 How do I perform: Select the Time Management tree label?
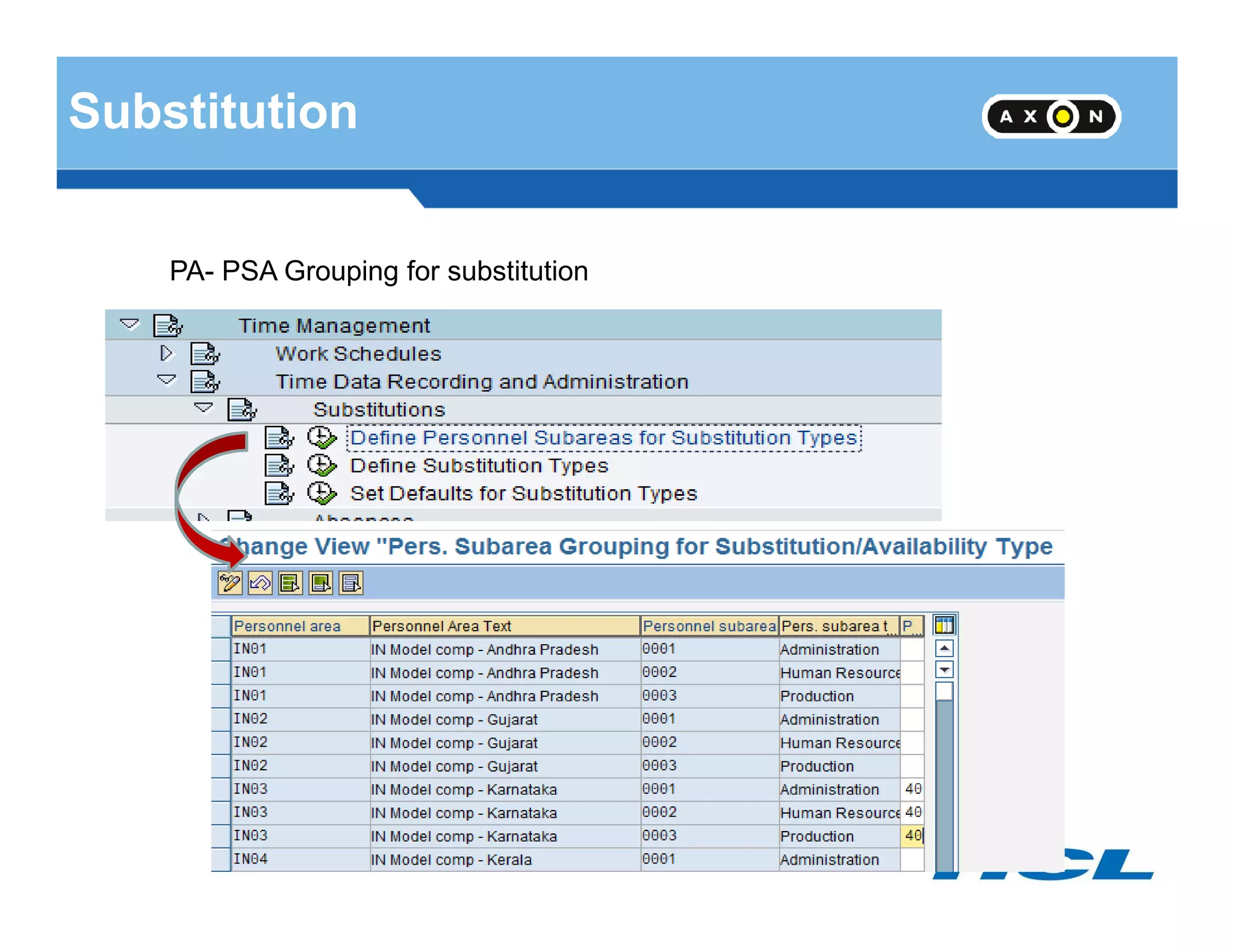pyautogui.click(x=334, y=326)
